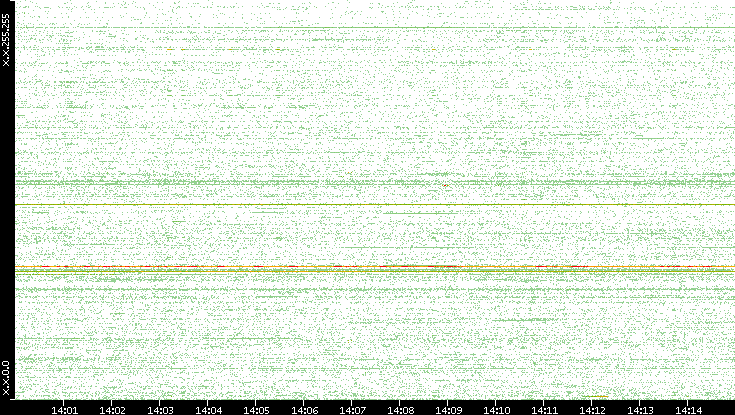
Task: Click the 14:10 time axis label
Action: coord(496,411)
